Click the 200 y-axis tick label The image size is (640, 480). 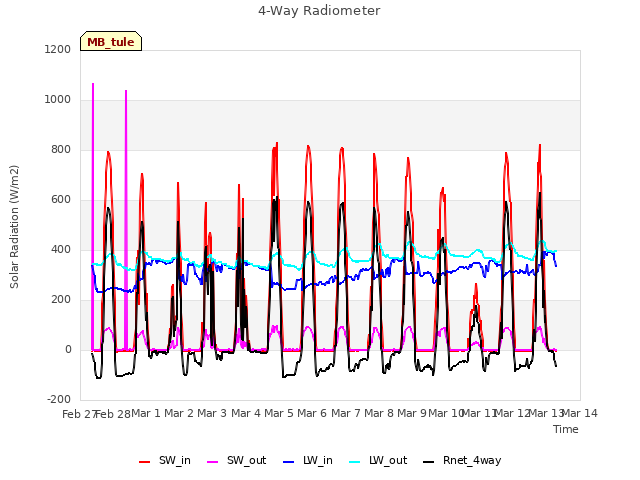(x=61, y=300)
